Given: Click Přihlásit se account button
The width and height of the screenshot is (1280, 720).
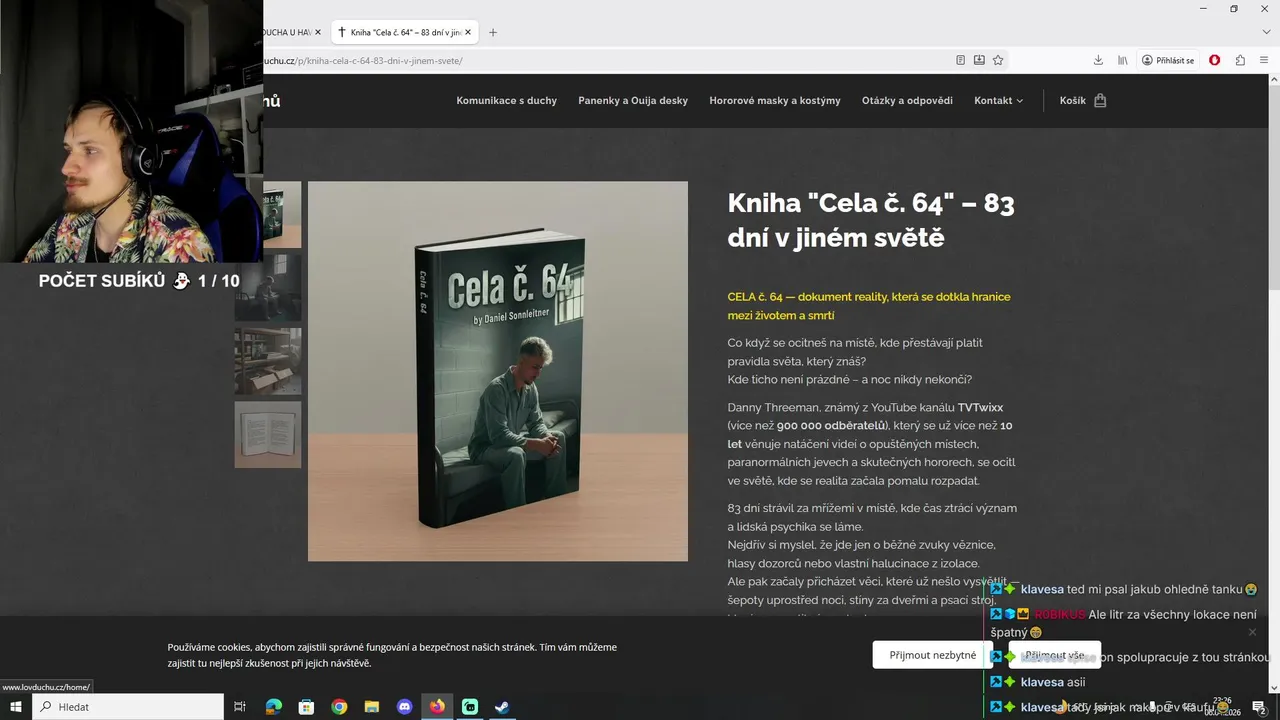Looking at the screenshot, I should [1168, 60].
